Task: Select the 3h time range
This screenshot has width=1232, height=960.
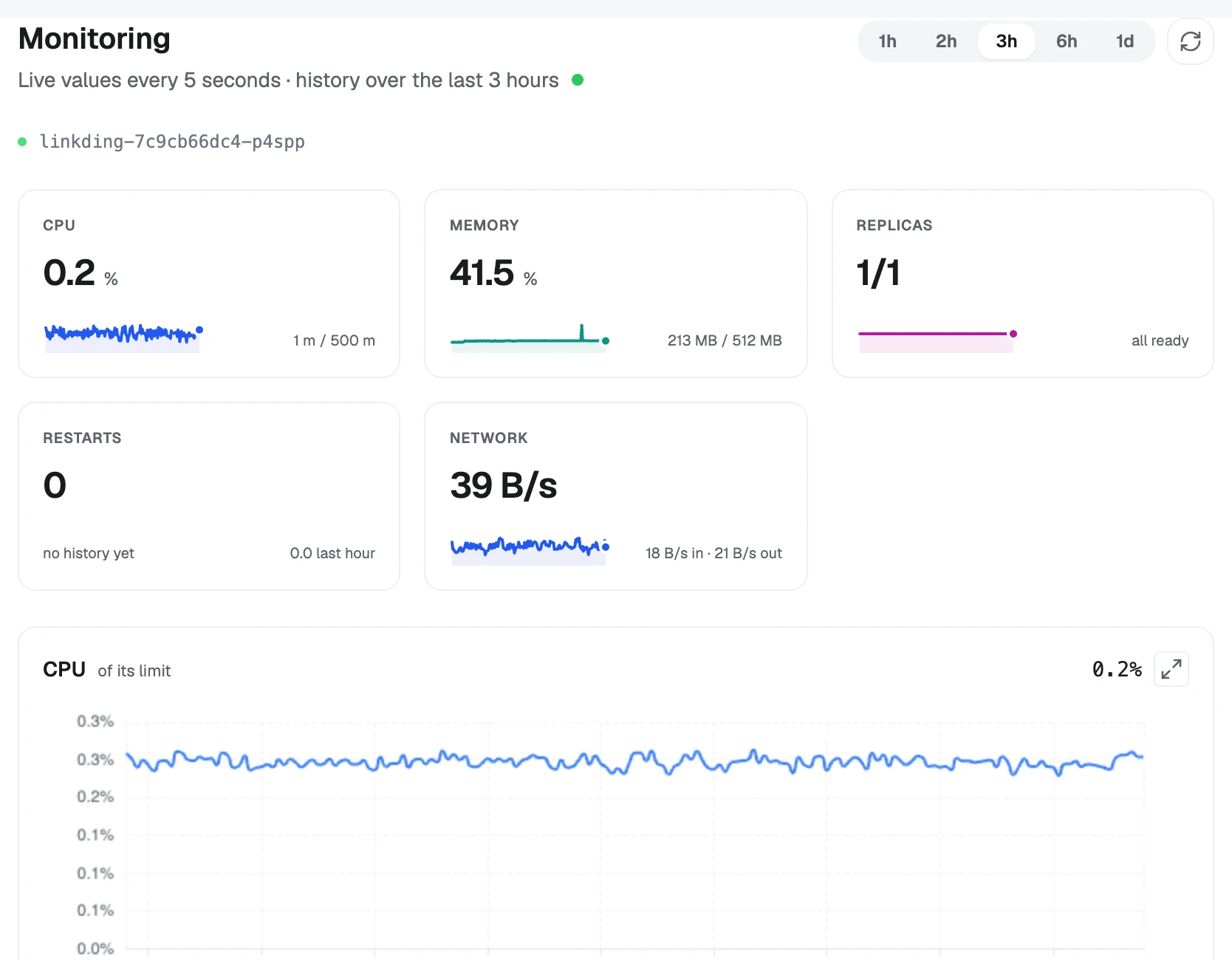Action: click(x=1006, y=41)
